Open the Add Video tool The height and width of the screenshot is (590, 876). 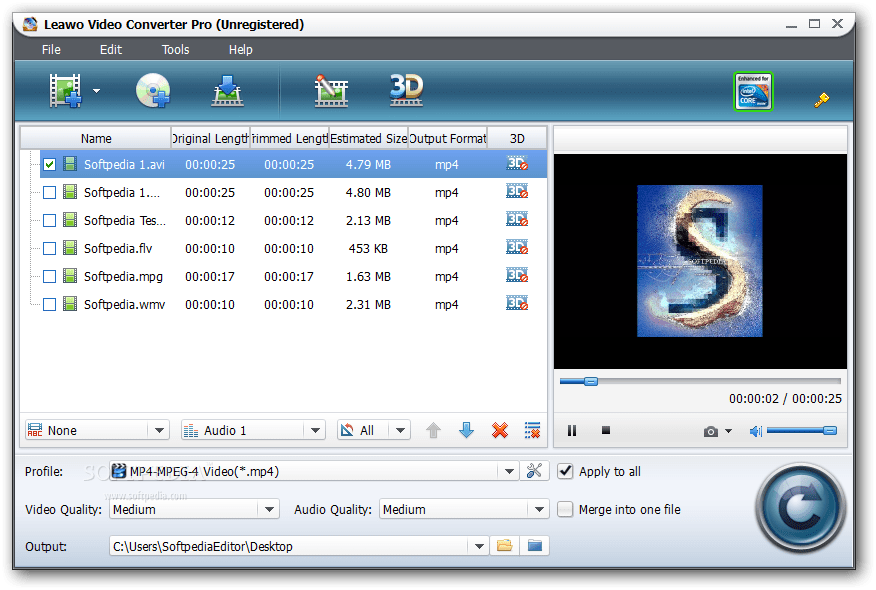tap(63, 89)
